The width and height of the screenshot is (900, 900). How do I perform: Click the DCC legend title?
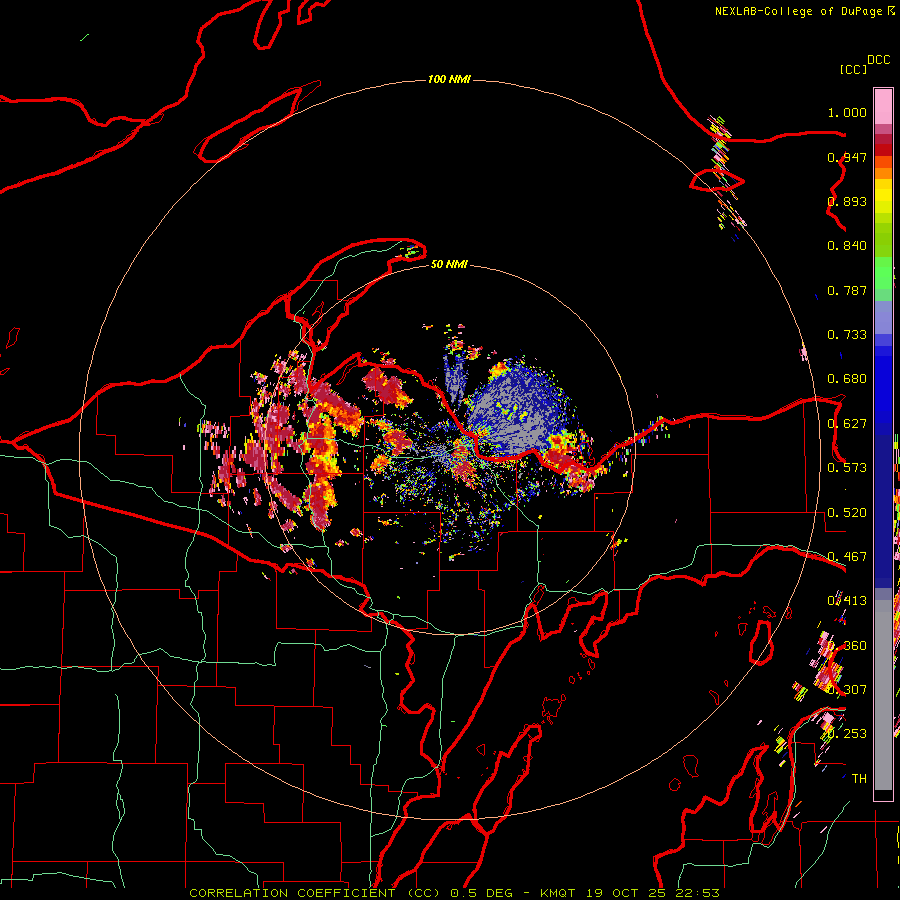(x=878, y=60)
